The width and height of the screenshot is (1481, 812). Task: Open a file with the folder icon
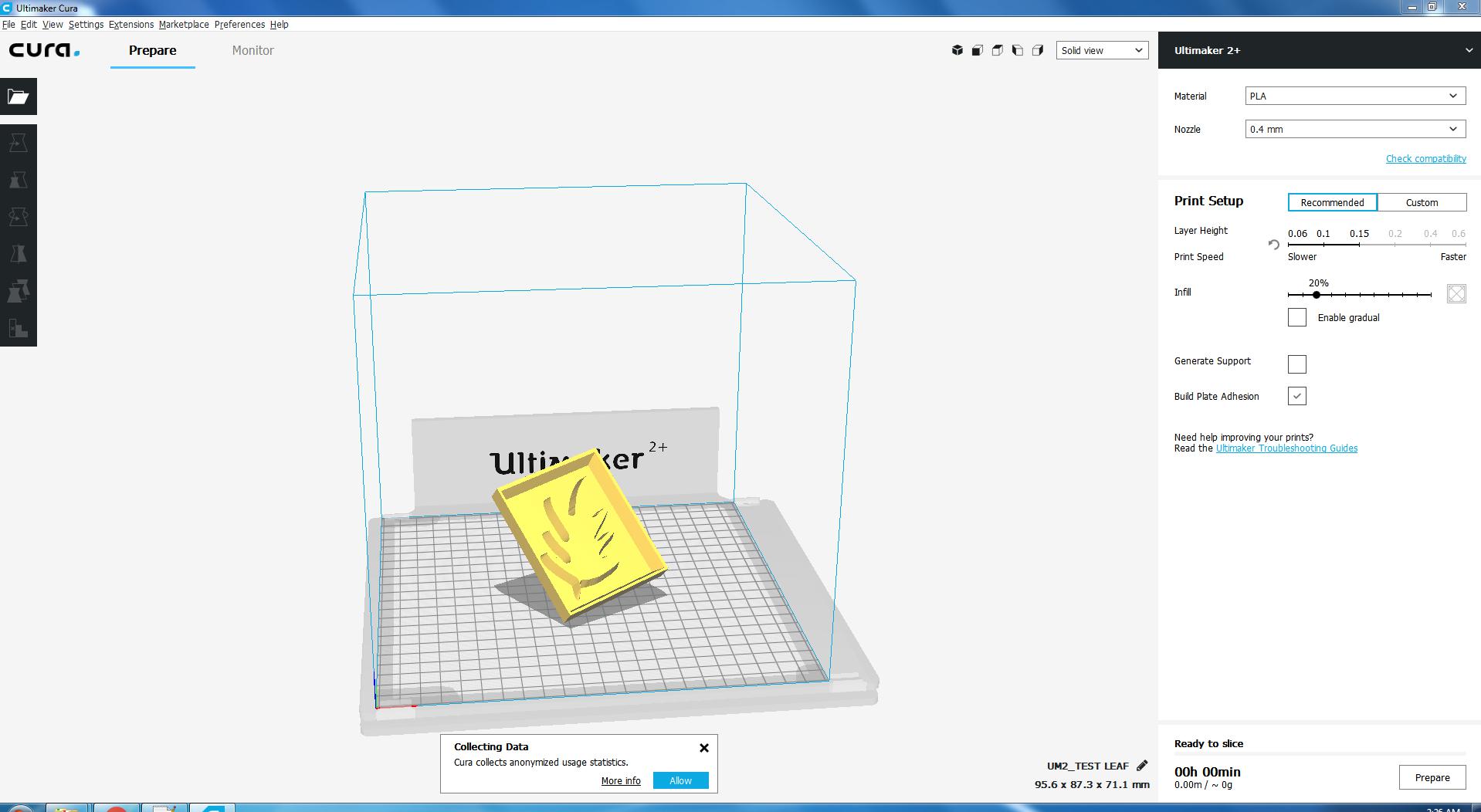(19, 96)
